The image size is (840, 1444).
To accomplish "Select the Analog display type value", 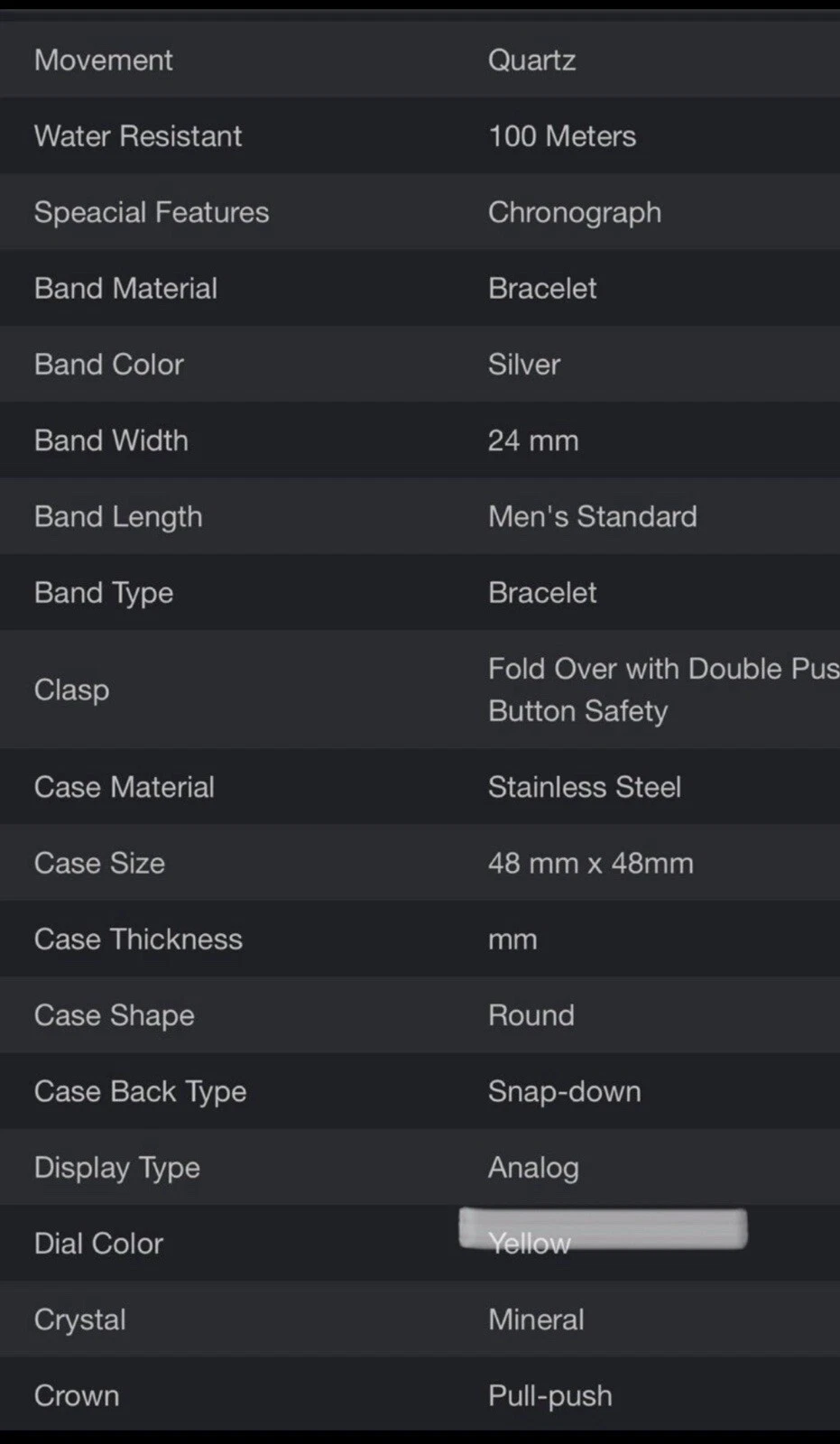I will pos(533,1168).
